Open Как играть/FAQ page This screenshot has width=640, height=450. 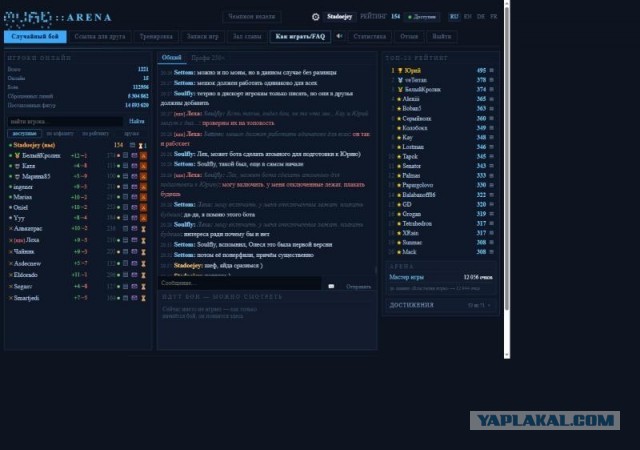tap(300, 36)
